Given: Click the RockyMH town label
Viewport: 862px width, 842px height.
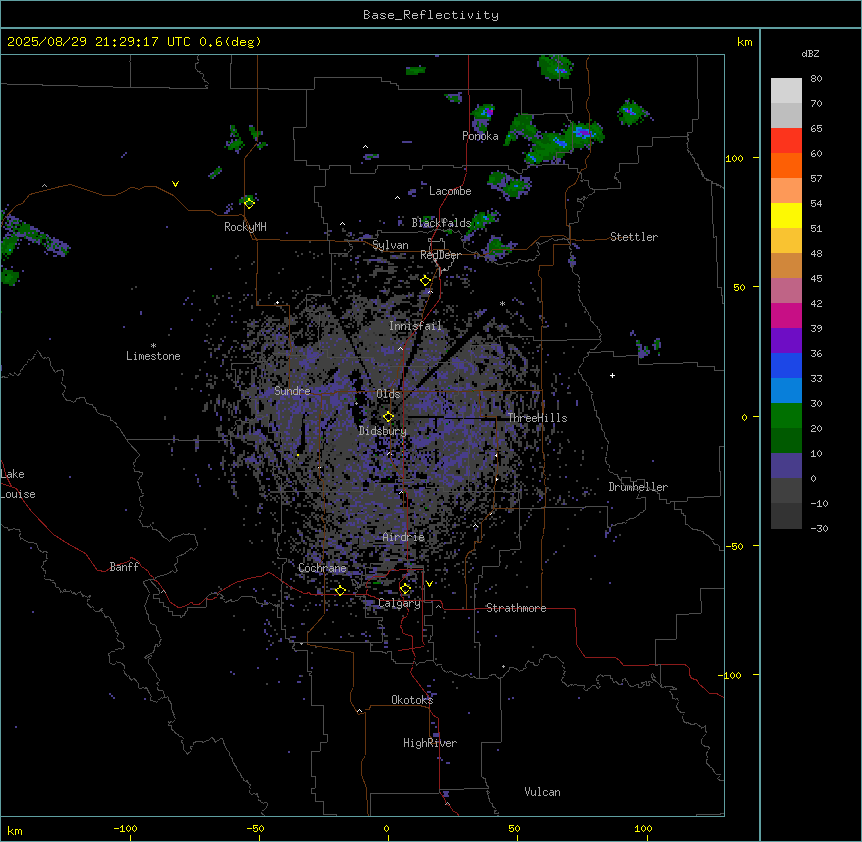Looking at the screenshot, I should pyautogui.click(x=245, y=227).
